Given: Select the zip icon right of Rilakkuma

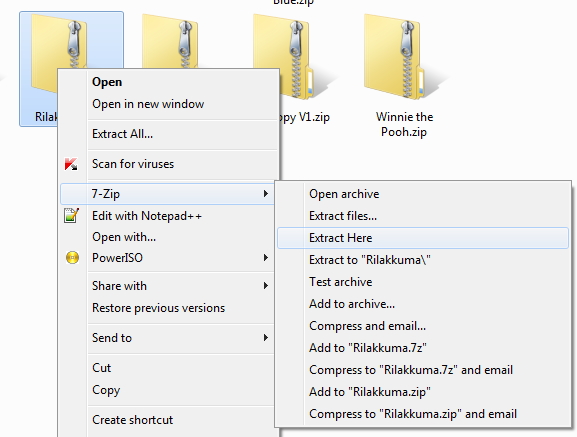Looking at the screenshot, I should tap(170, 41).
